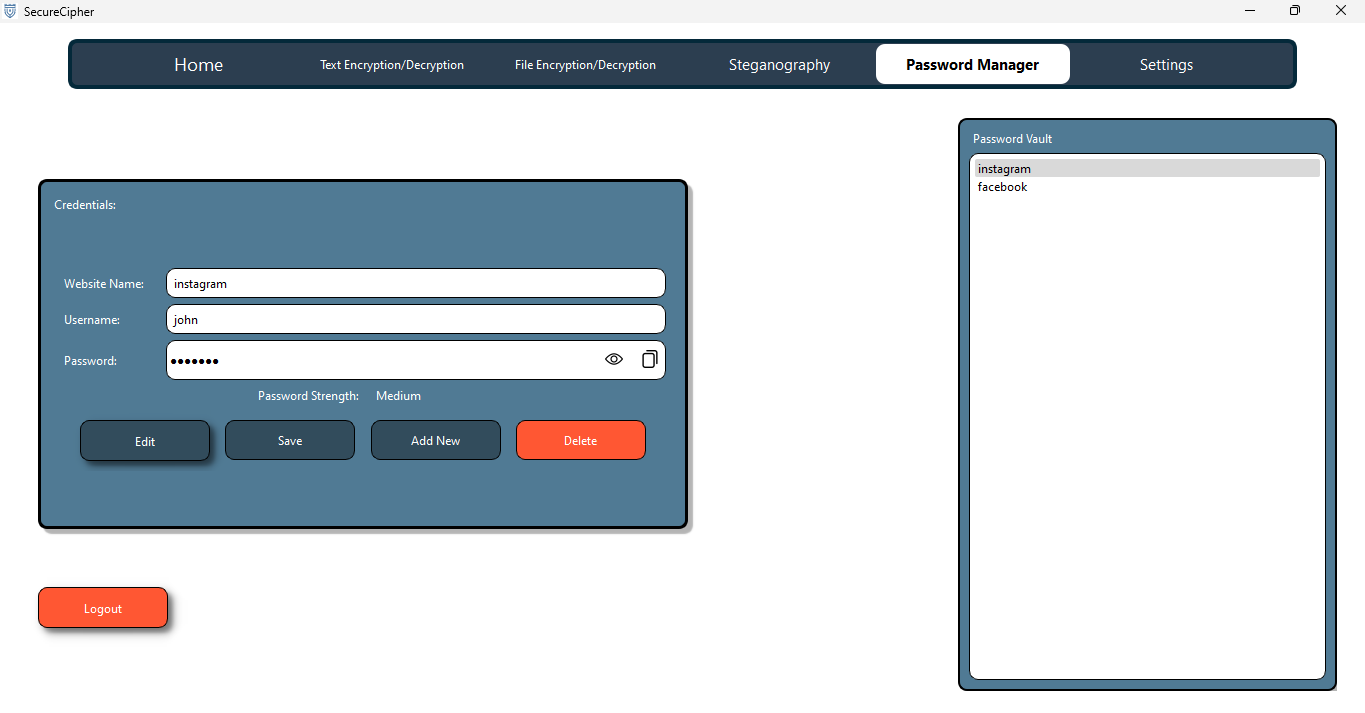The width and height of the screenshot is (1365, 713).
Task: Show the password with the eye icon
Action: click(614, 360)
